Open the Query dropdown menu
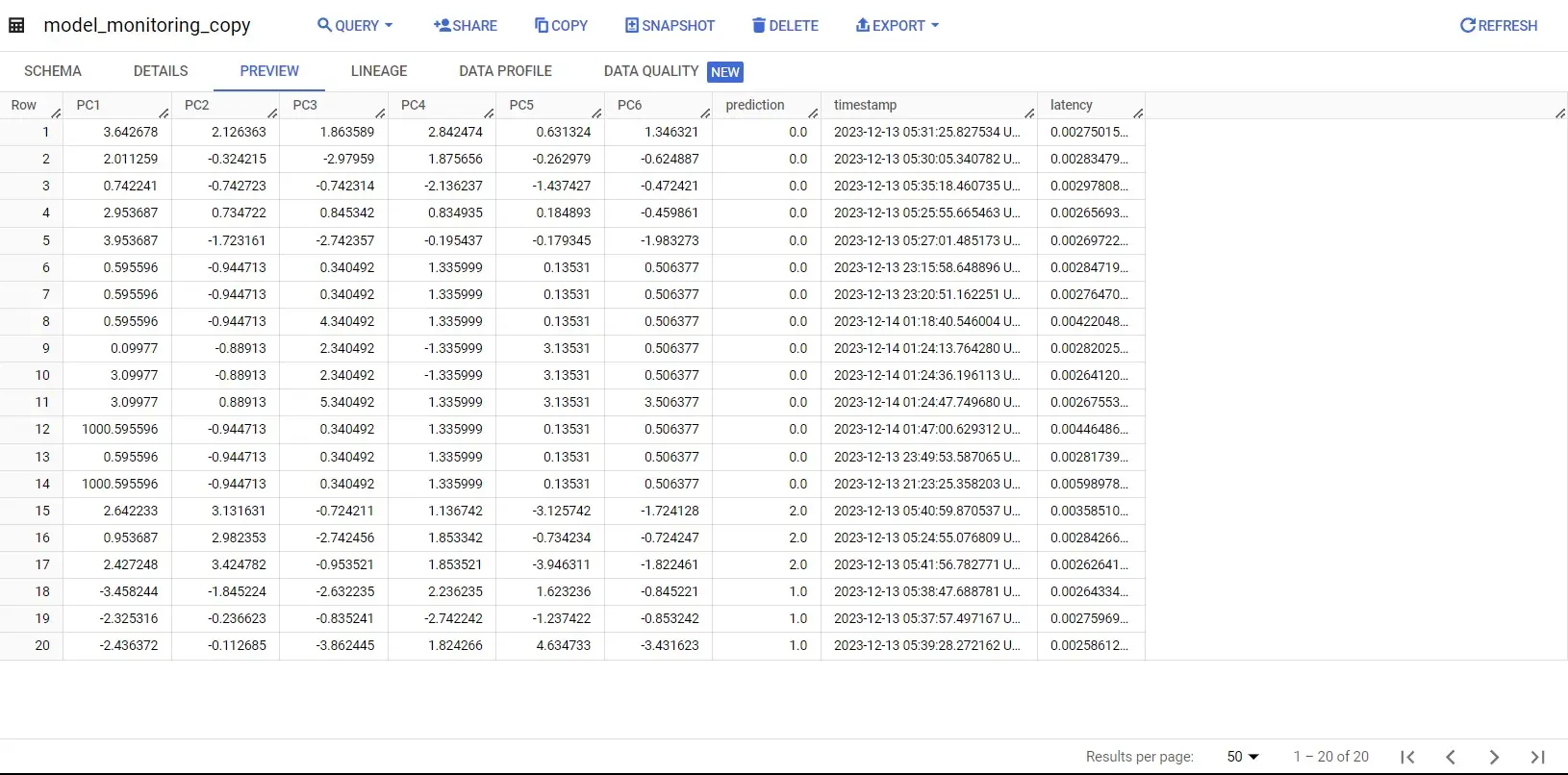The image size is (1568, 775). click(355, 26)
